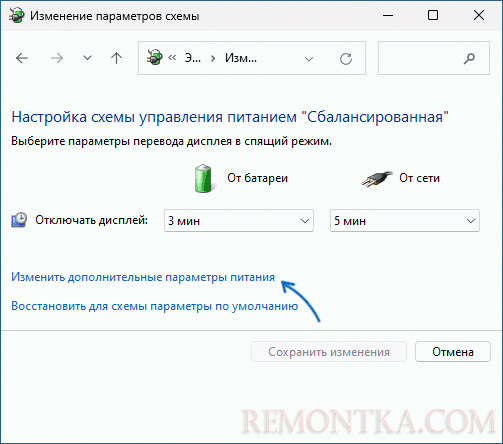The width and height of the screenshot is (503, 444).
Task: Click the search magnifier icon
Action: [x=469, y=58]
